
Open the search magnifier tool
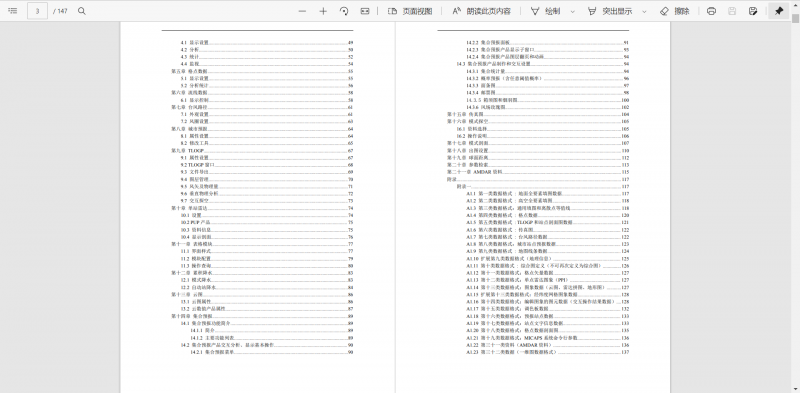(x=82, y=11)
